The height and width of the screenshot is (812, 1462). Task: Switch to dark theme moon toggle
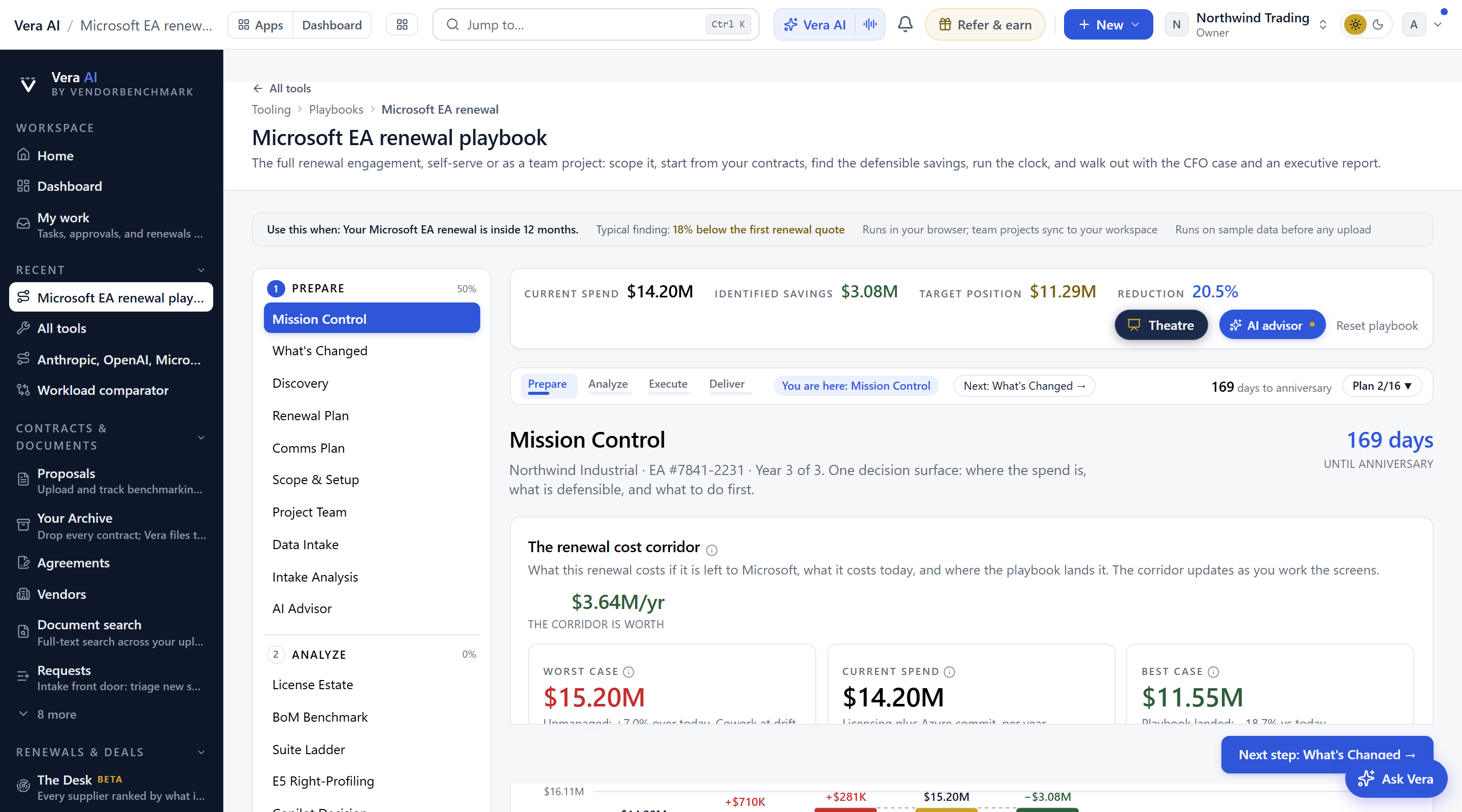pos(1377,24)
